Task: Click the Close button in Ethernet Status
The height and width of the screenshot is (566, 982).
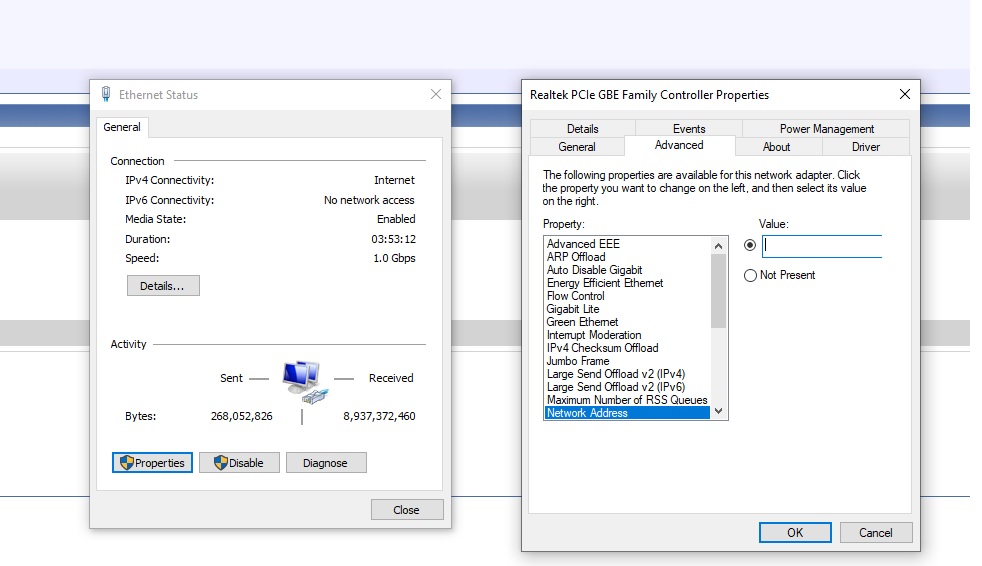Action: click(406, 510)
